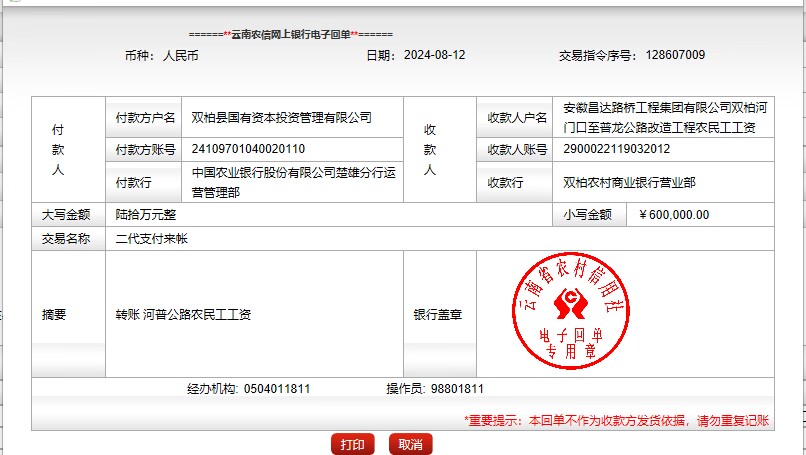806x455 pixels.
Task: Select the date value 2024-08-12
Action: tap(434, 55)
